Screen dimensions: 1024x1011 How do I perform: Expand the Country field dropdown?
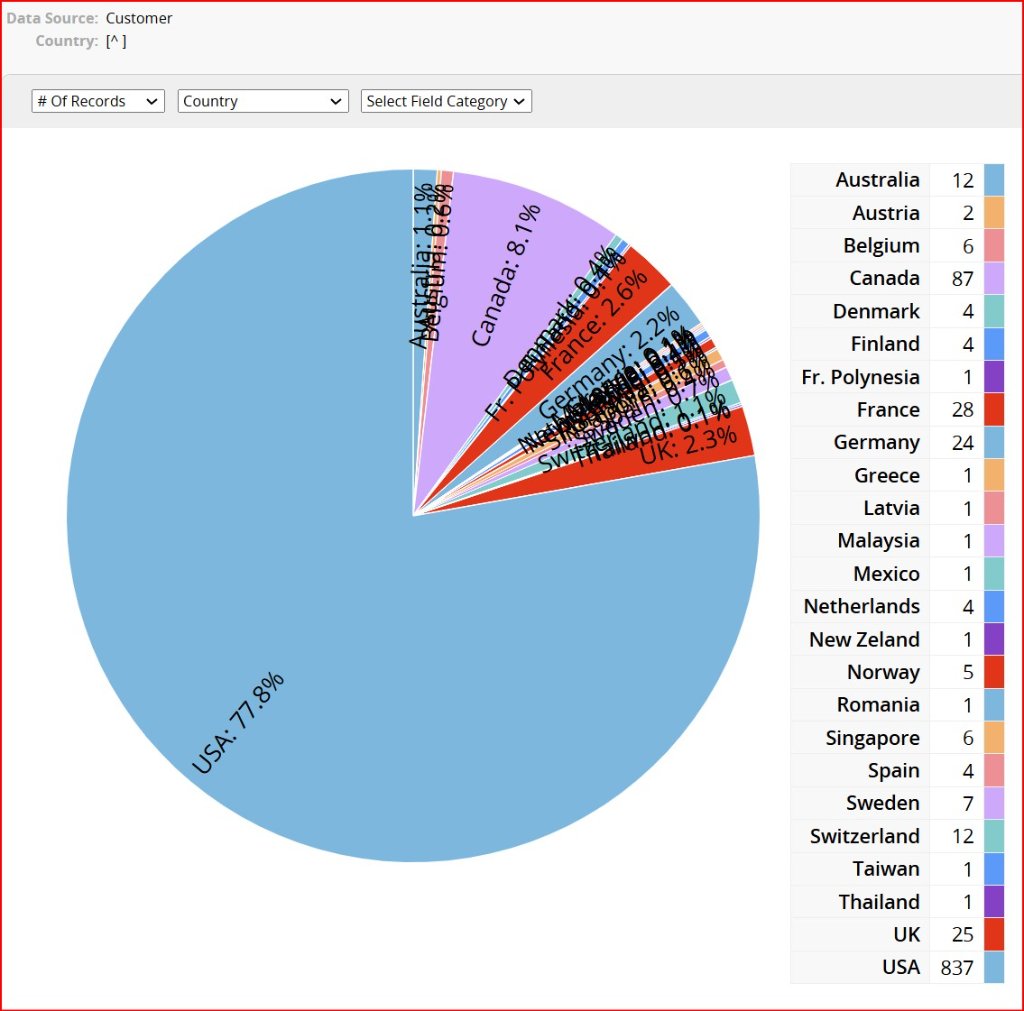click(262, 101)
